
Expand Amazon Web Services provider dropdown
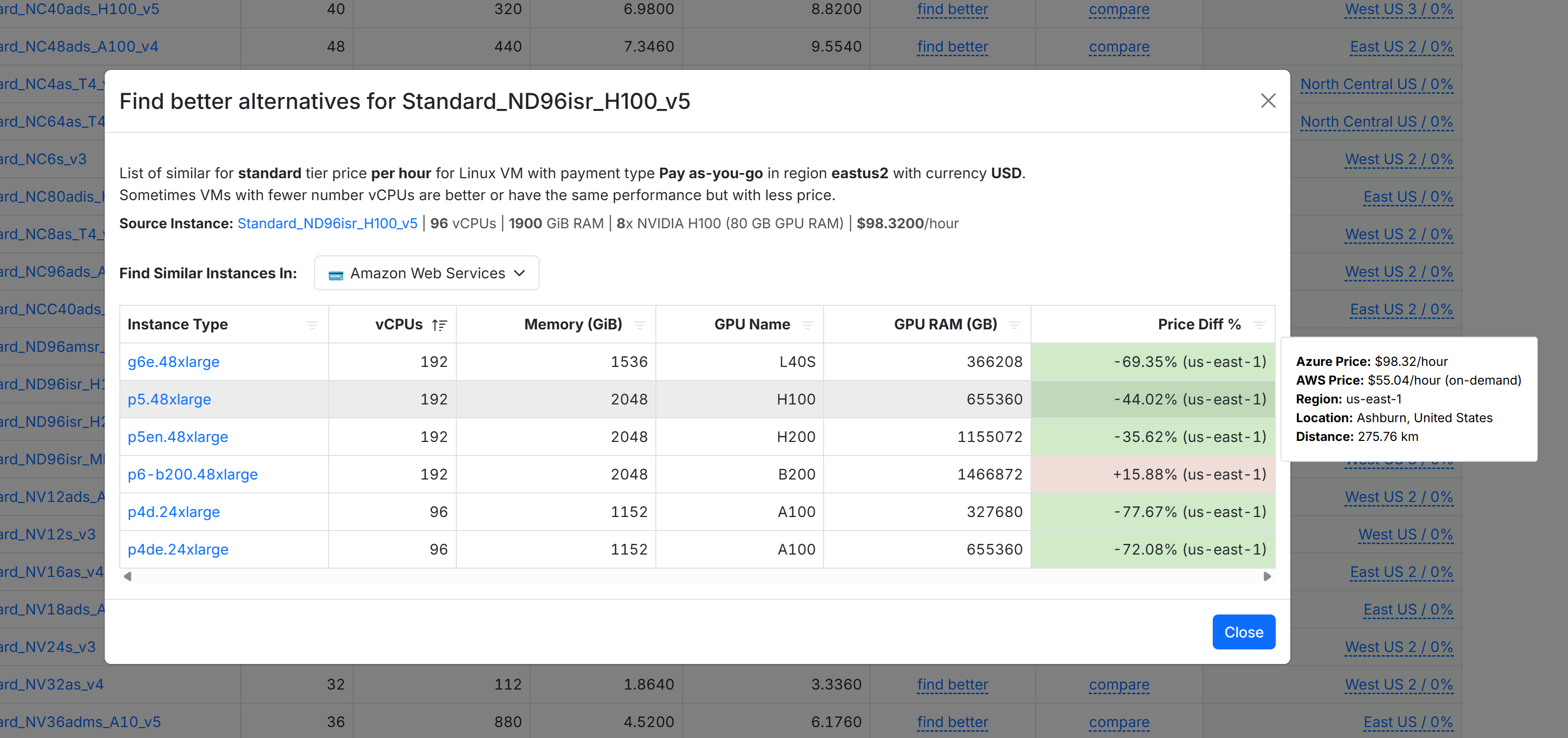tap(427, 274)
